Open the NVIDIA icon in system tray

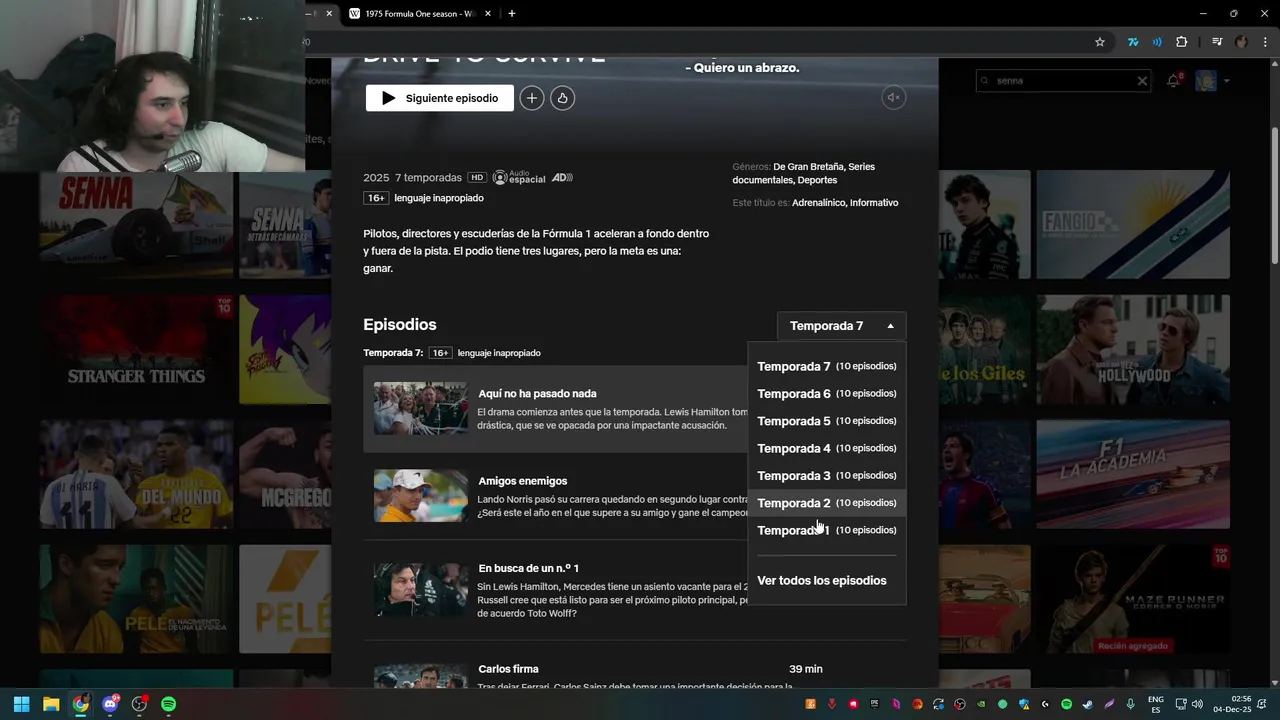coord(981,704)
